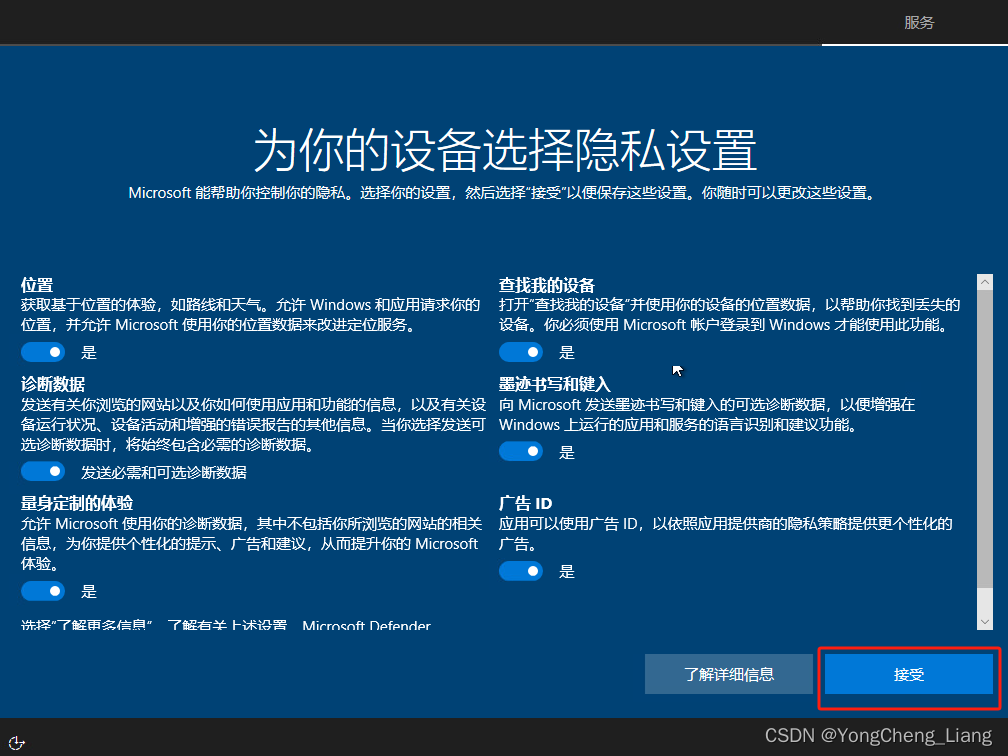Click the 诊断数据 heading text
Viewport: 1008px width, 756px height.
click(x=53, y=384)
